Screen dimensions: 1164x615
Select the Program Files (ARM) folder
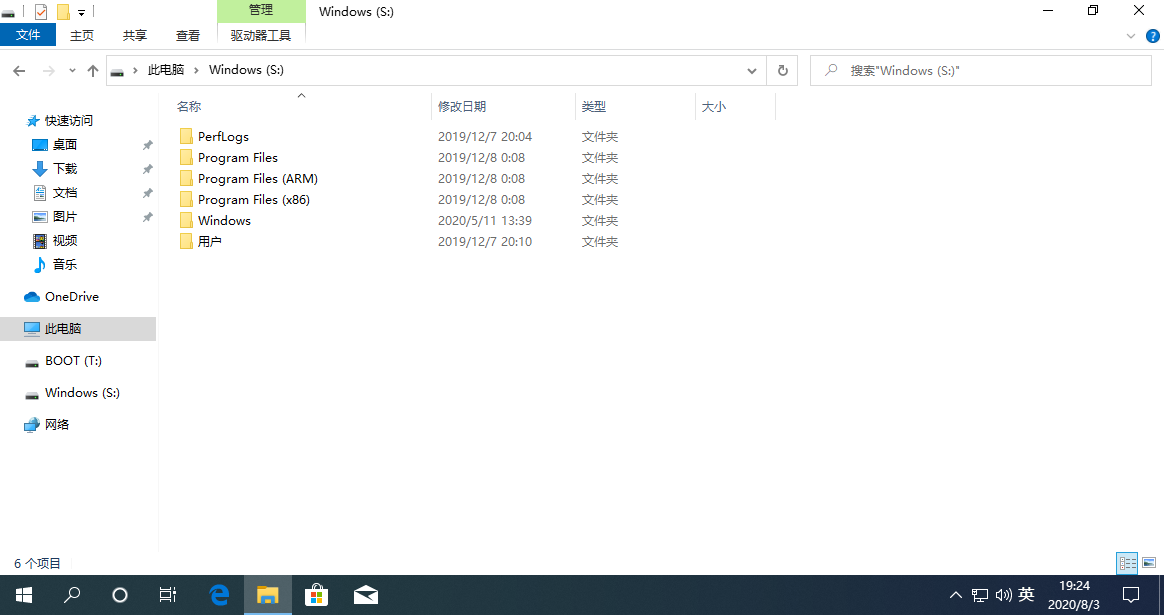pyautogui.click(x=258, y=178)
